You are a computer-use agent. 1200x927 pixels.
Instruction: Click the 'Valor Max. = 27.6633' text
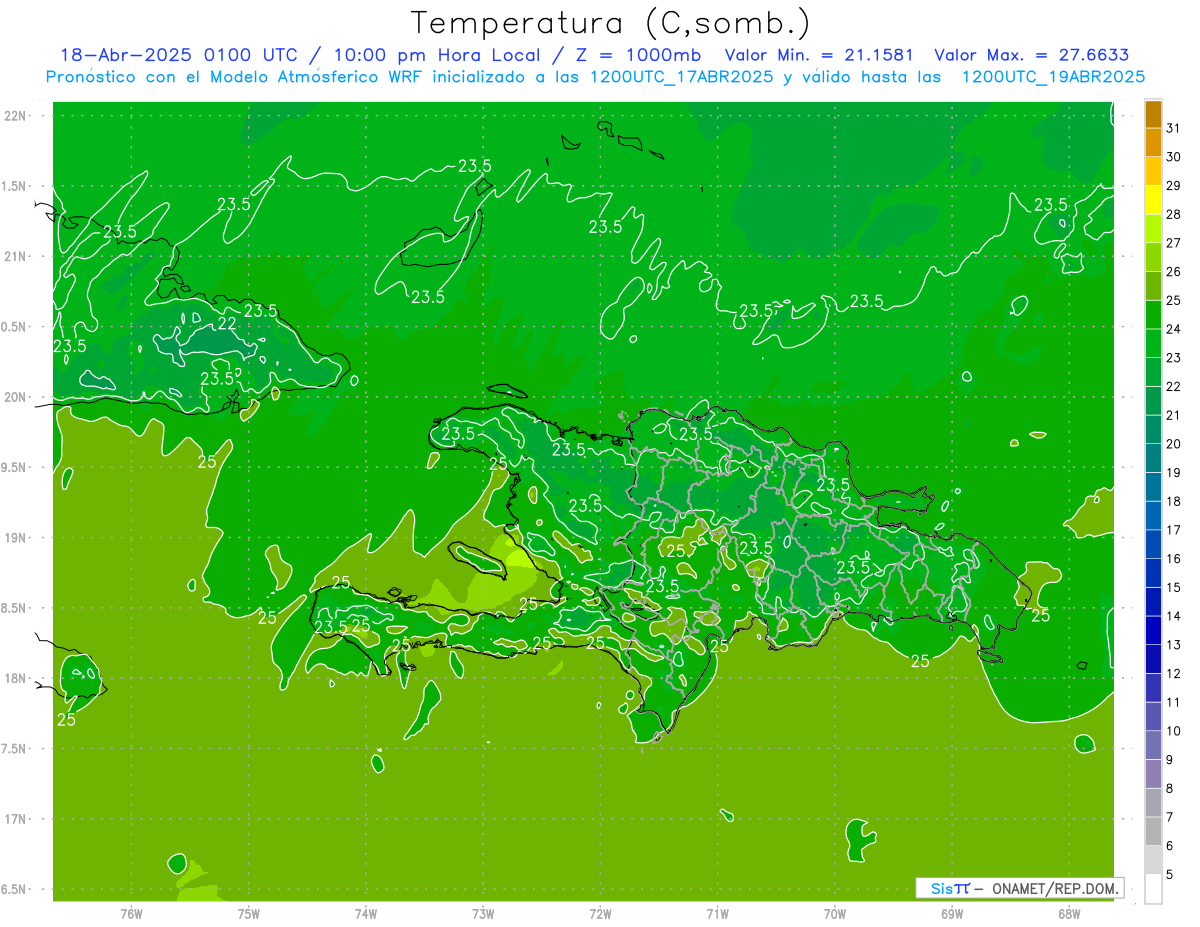pyautogui.click(x=1032, y=56)
